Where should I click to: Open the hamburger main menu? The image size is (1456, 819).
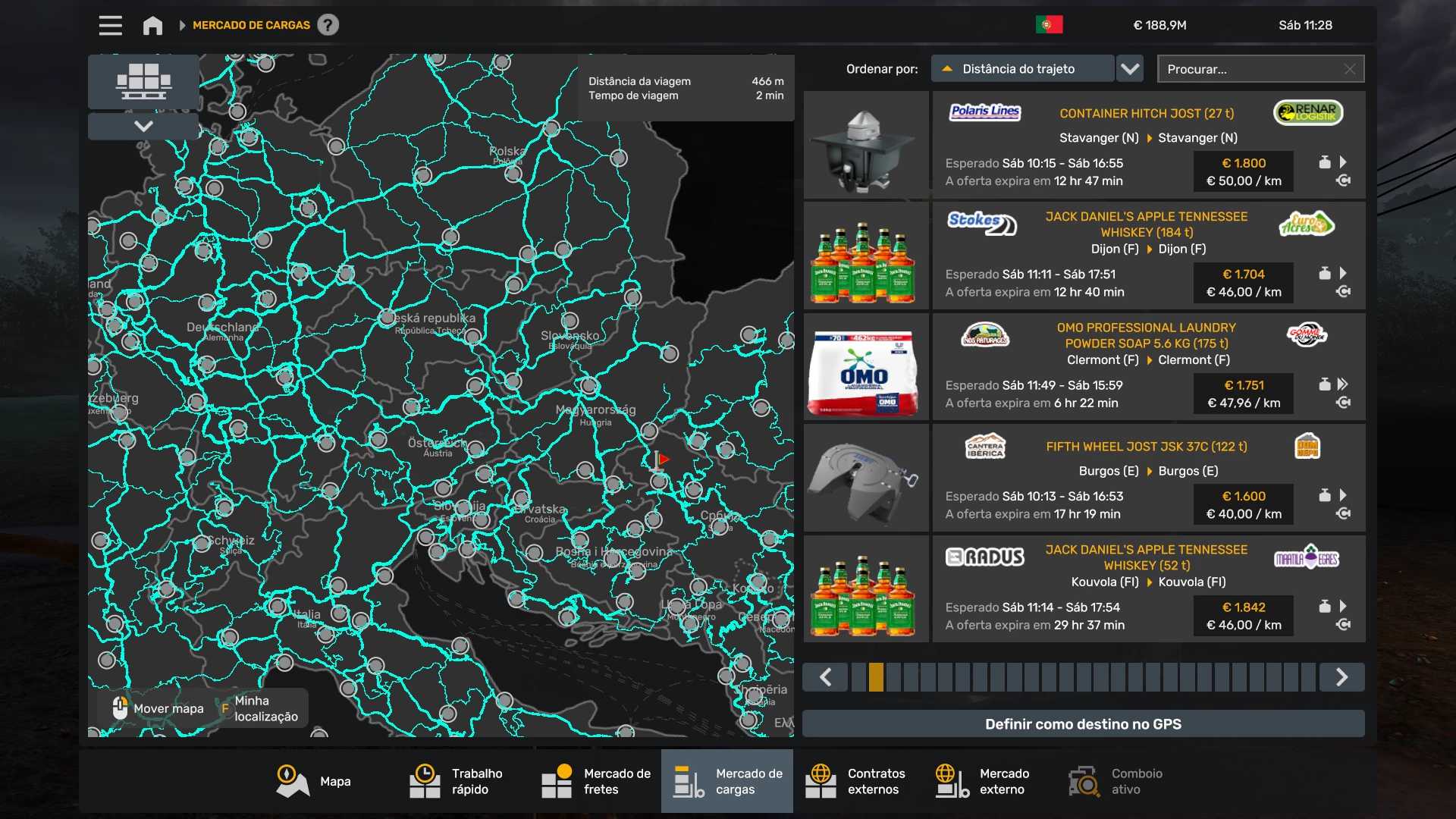coord(110,25)
